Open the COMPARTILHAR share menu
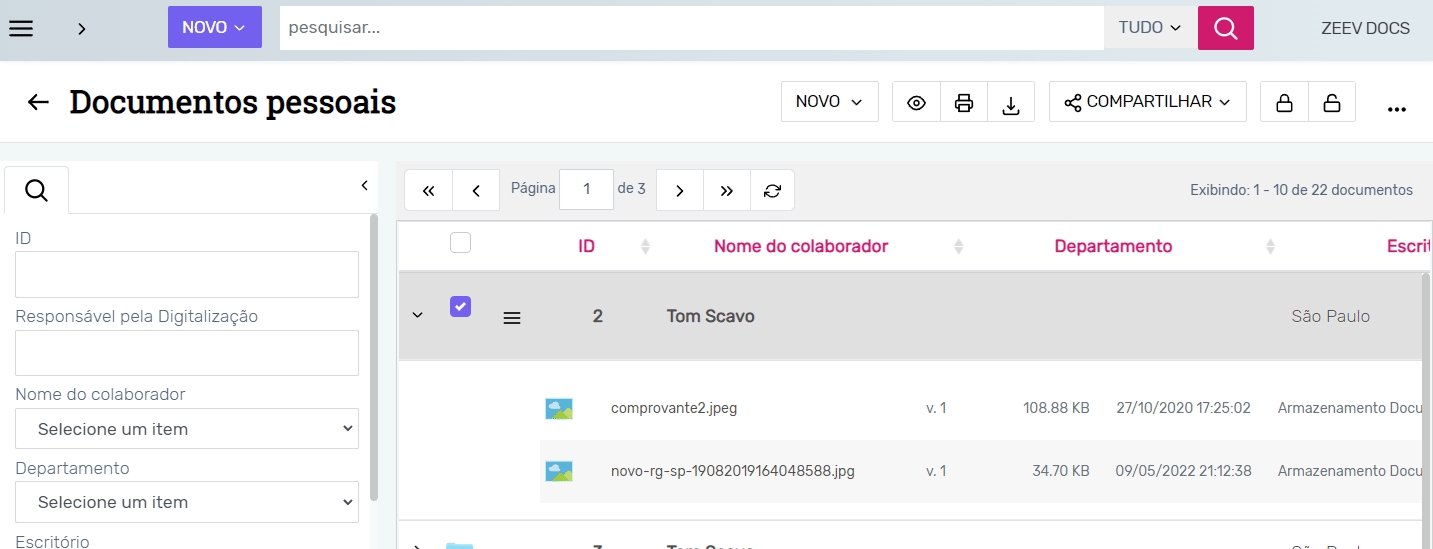Viewport: 1433px width, 549px height. point(1147,102)
